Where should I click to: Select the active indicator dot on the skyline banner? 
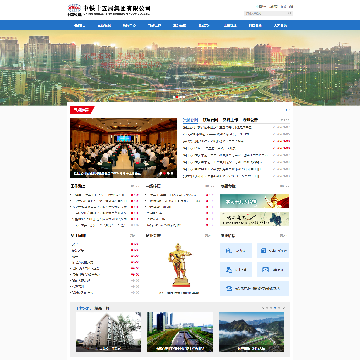[177, 97]
